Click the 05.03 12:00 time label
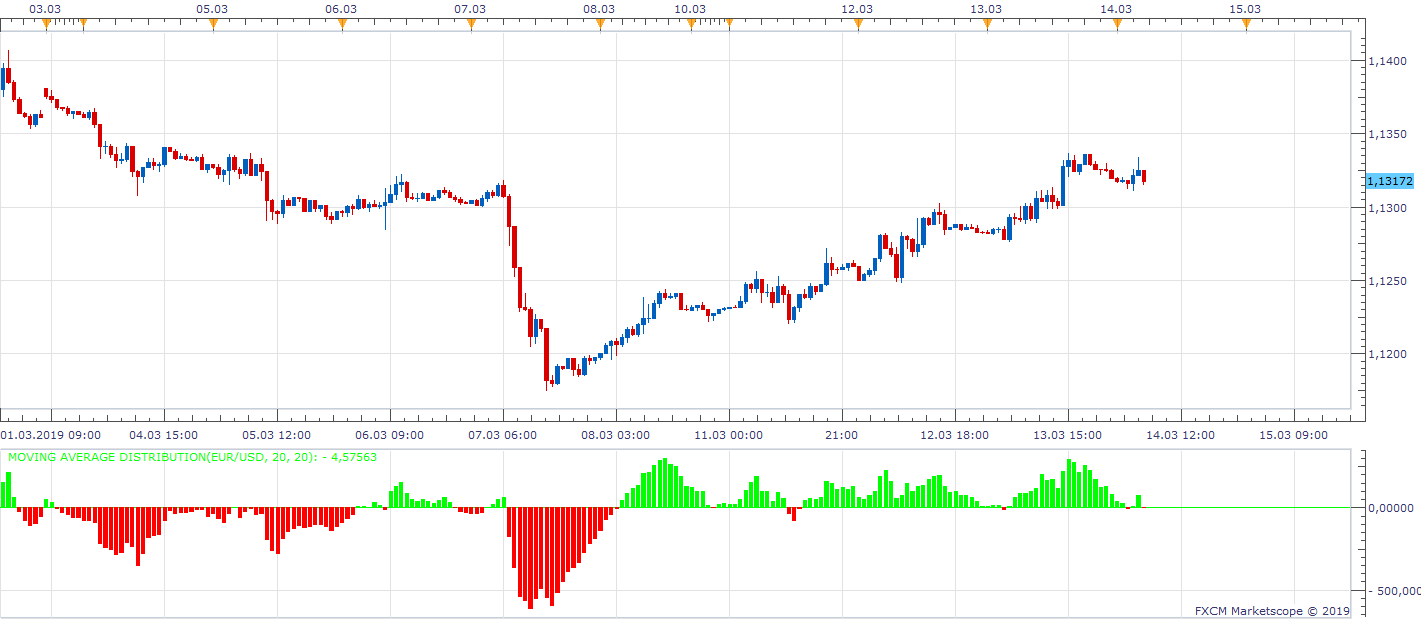This screenshot has width=1423, height=619. (277, 435)
